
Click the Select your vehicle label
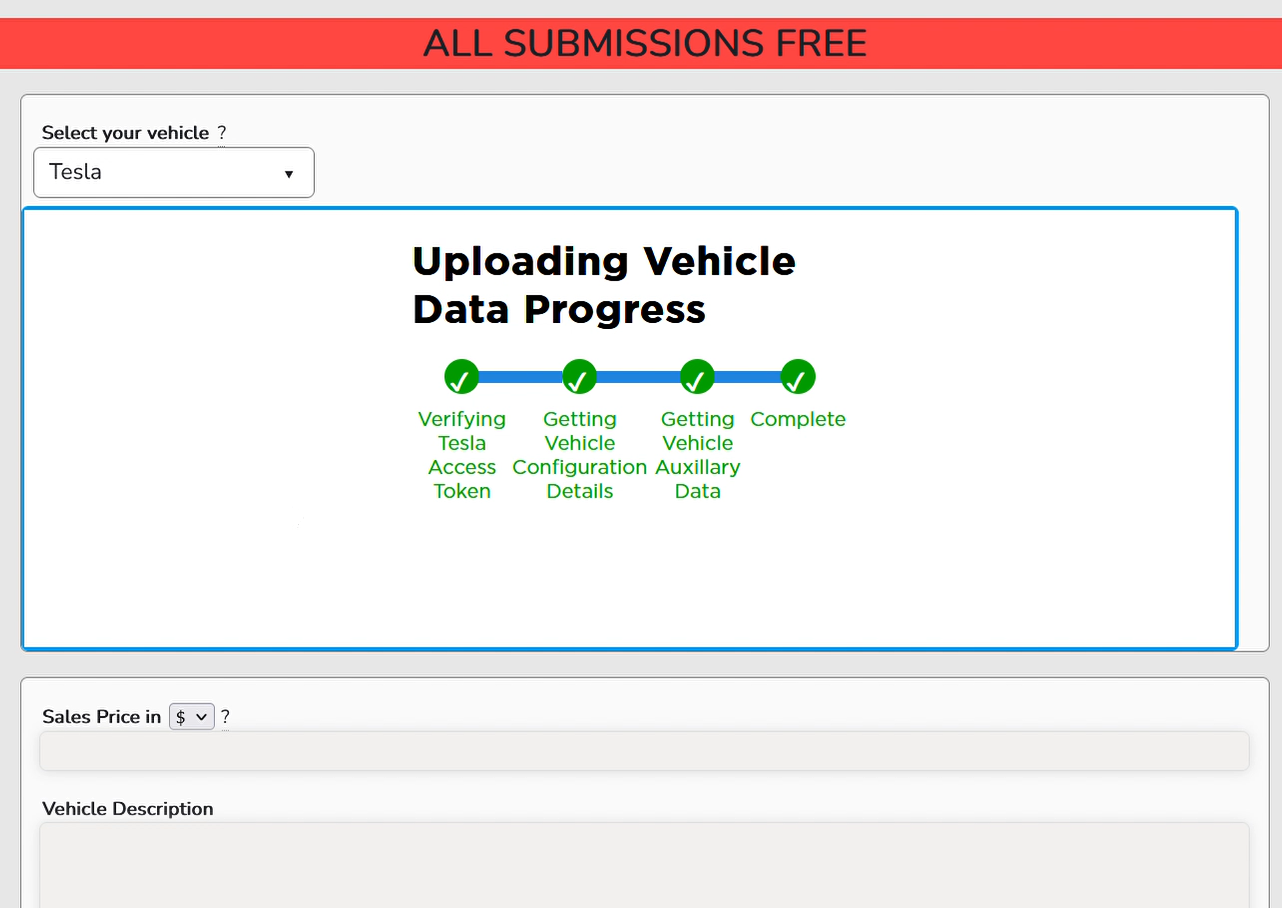[x=125, y=133]
